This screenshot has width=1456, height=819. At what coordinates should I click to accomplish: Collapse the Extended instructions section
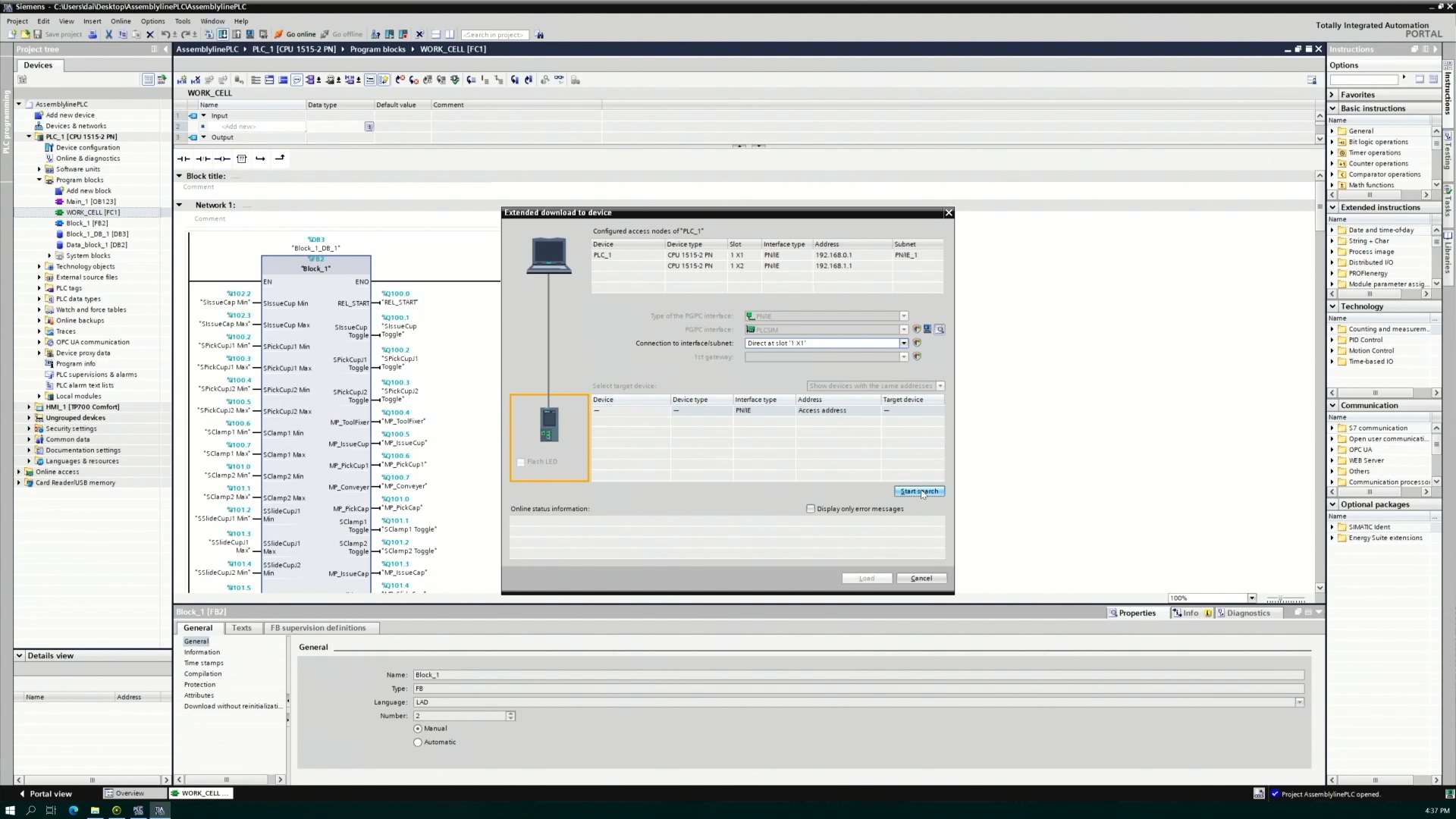(1332, 207)
